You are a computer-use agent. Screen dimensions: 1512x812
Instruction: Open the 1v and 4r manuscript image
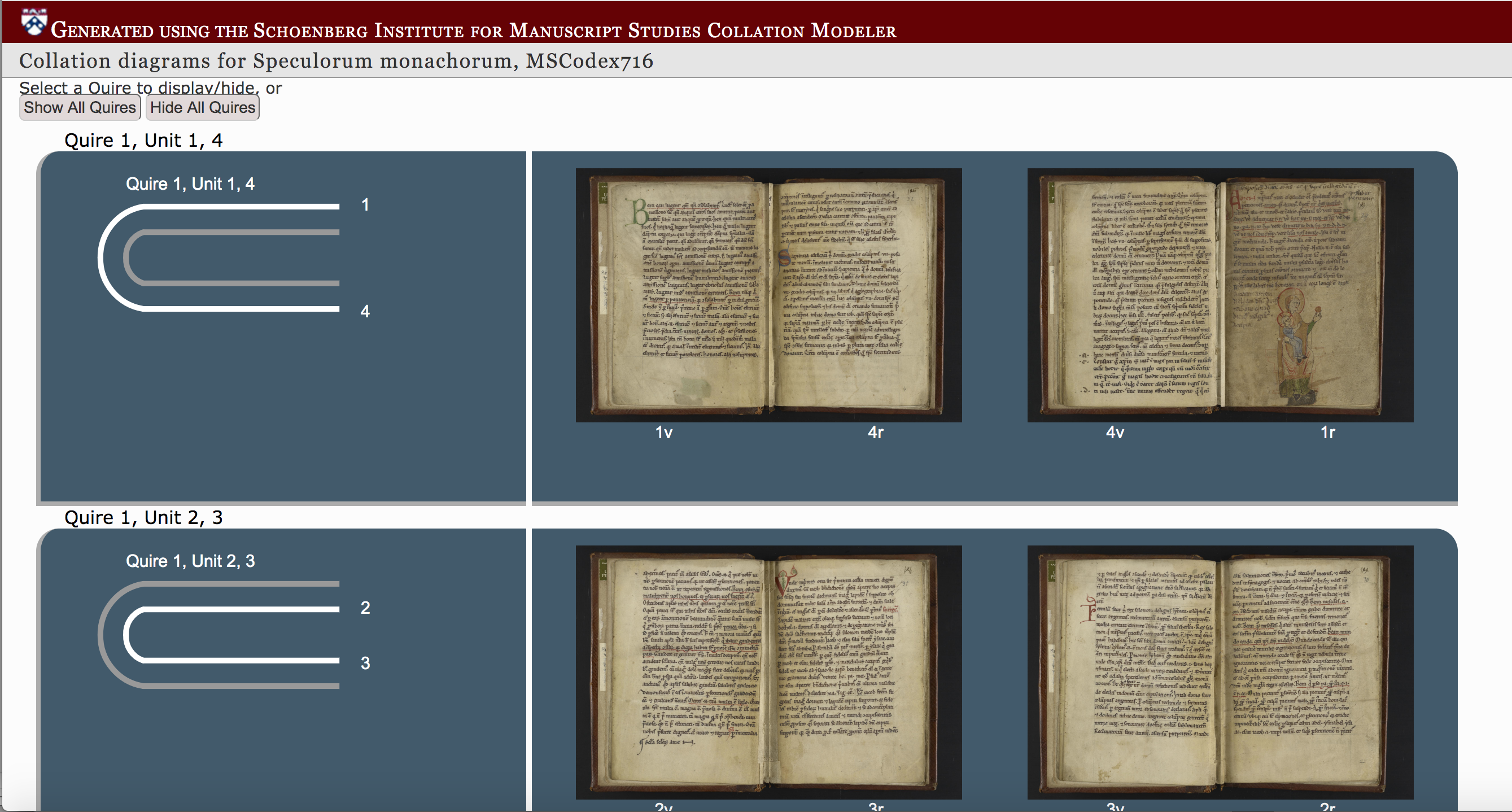pos(768,295)
